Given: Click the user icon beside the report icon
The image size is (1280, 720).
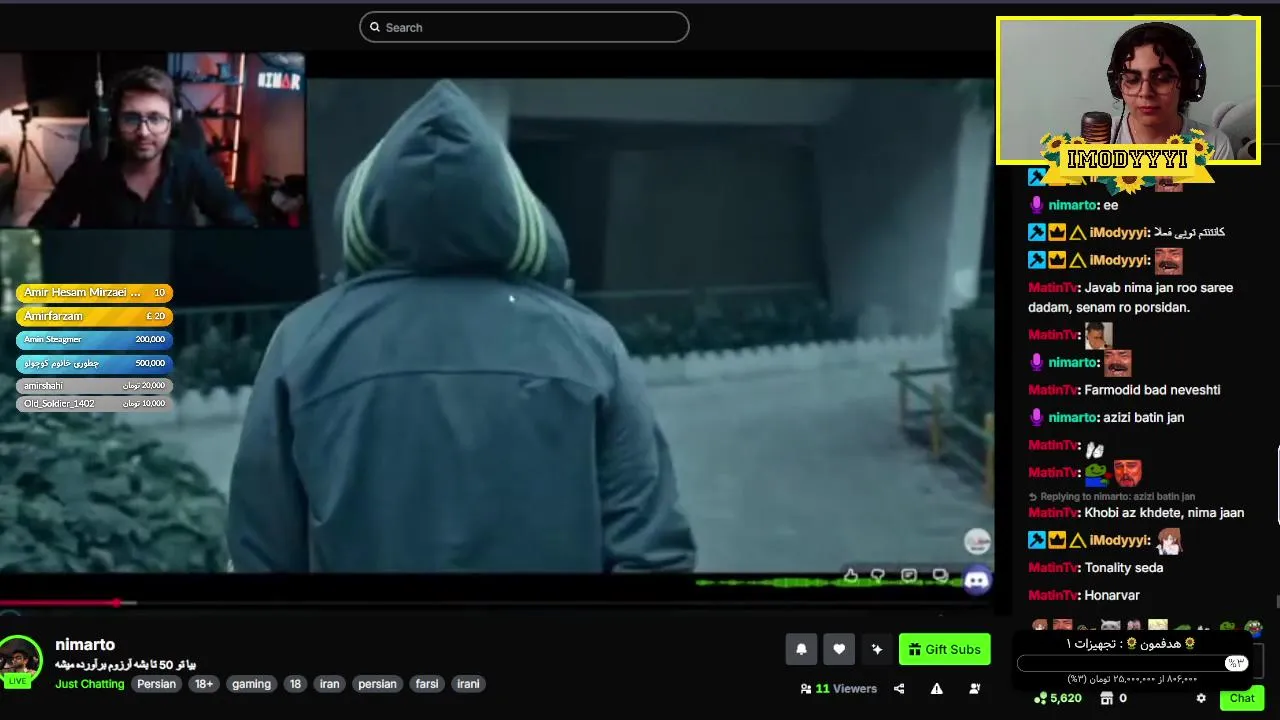Looking at the screenshot, I should click(975, 688).
